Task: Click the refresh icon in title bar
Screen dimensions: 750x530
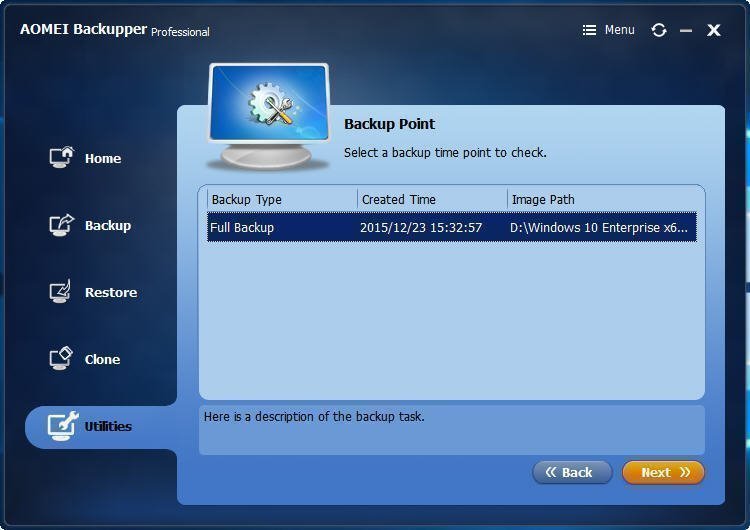Action: [659, 30]
